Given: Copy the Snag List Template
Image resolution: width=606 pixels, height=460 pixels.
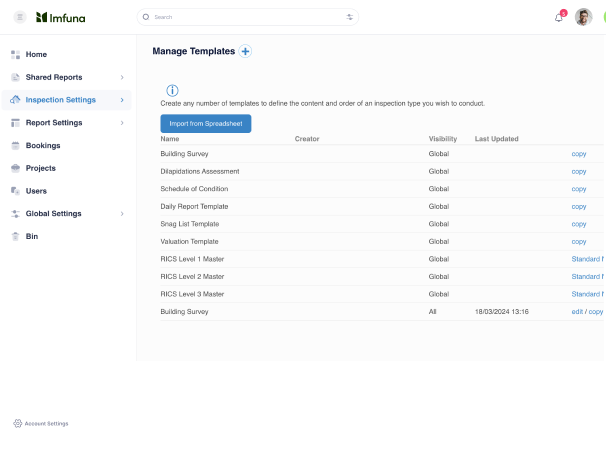Looking at the screenshot, I should [x=579, y=224].
